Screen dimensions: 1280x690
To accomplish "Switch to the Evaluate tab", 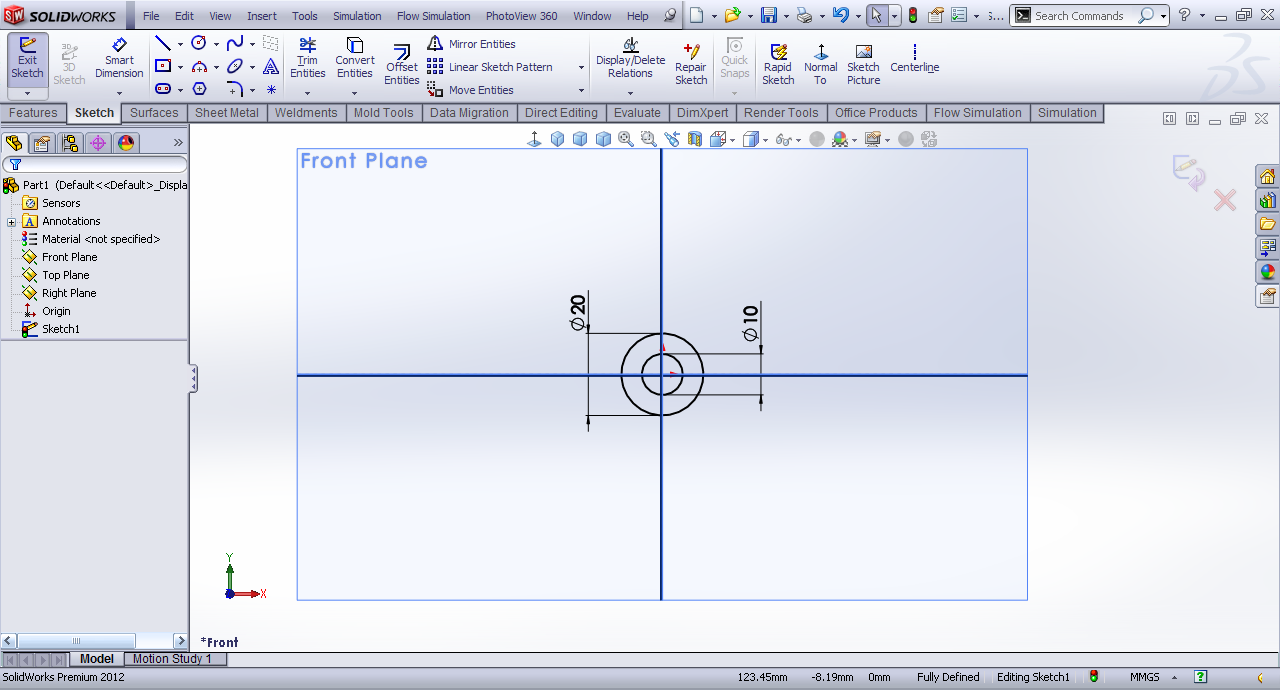I will tap(637, 113).
